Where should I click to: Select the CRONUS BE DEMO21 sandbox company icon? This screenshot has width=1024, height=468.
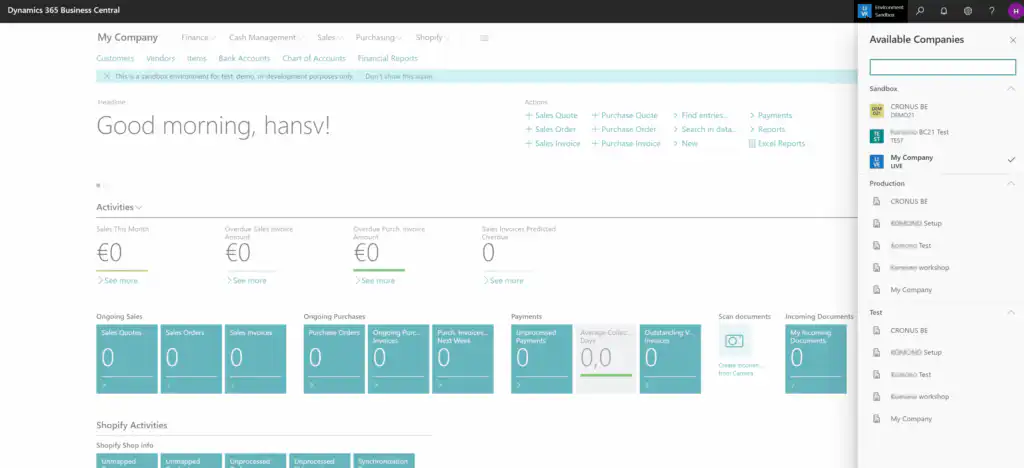click(x=877, y=110)
